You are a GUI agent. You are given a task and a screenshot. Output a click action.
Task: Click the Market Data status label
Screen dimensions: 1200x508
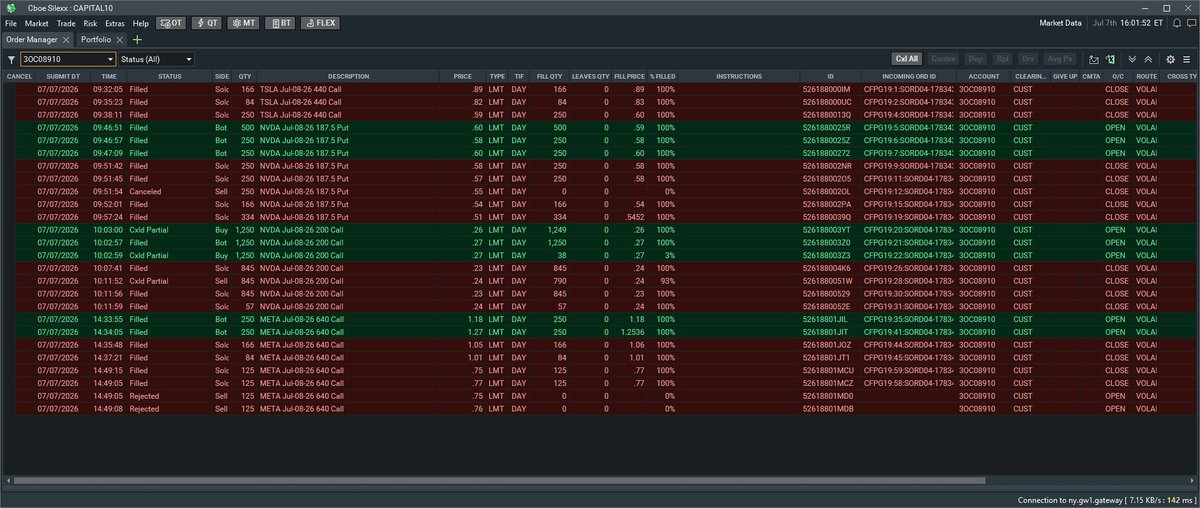[1062, 22]
